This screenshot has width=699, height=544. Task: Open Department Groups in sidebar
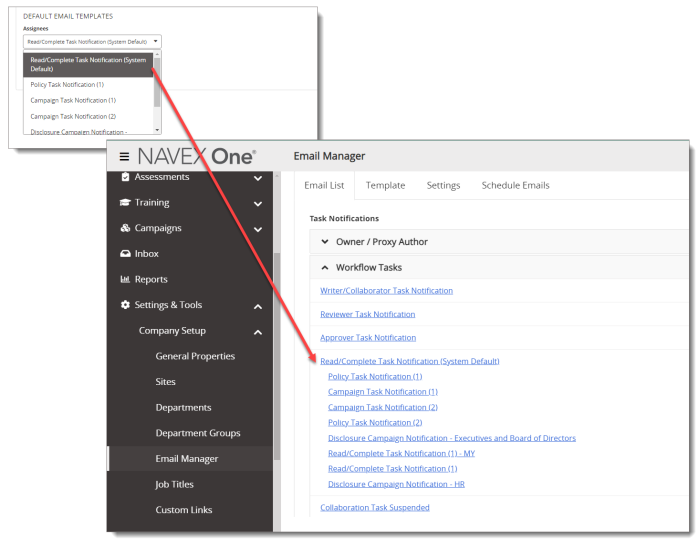click(x=197, y=433)
